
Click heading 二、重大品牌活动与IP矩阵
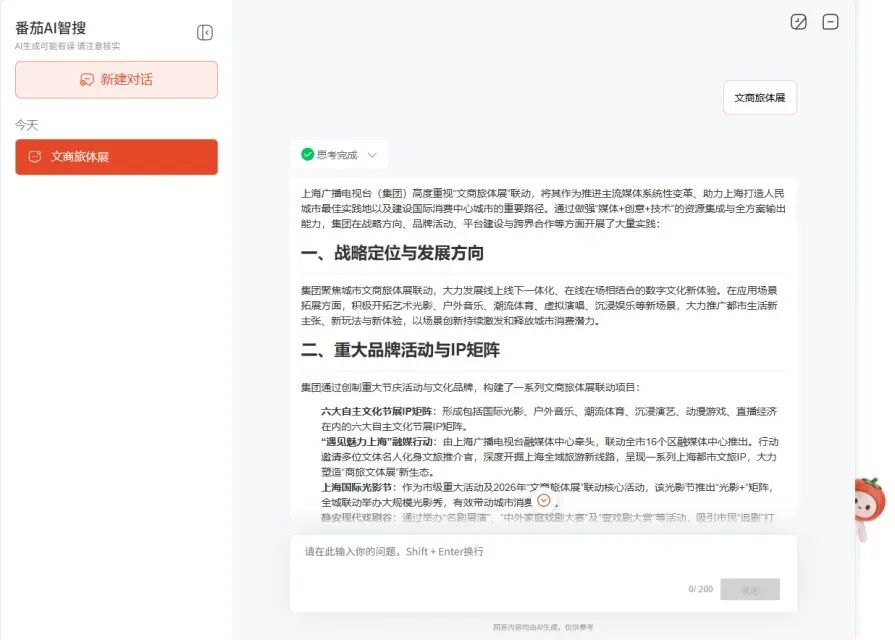click(x=400, y=350)
